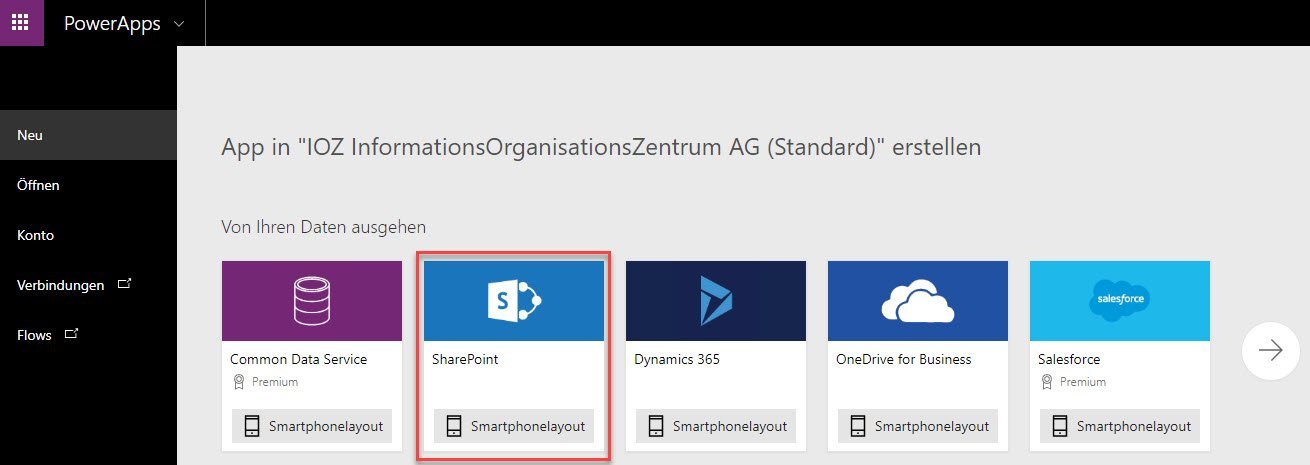Click the Premium badge under Salesforce
This screenshot has width=1310, height=465.
1073,382
